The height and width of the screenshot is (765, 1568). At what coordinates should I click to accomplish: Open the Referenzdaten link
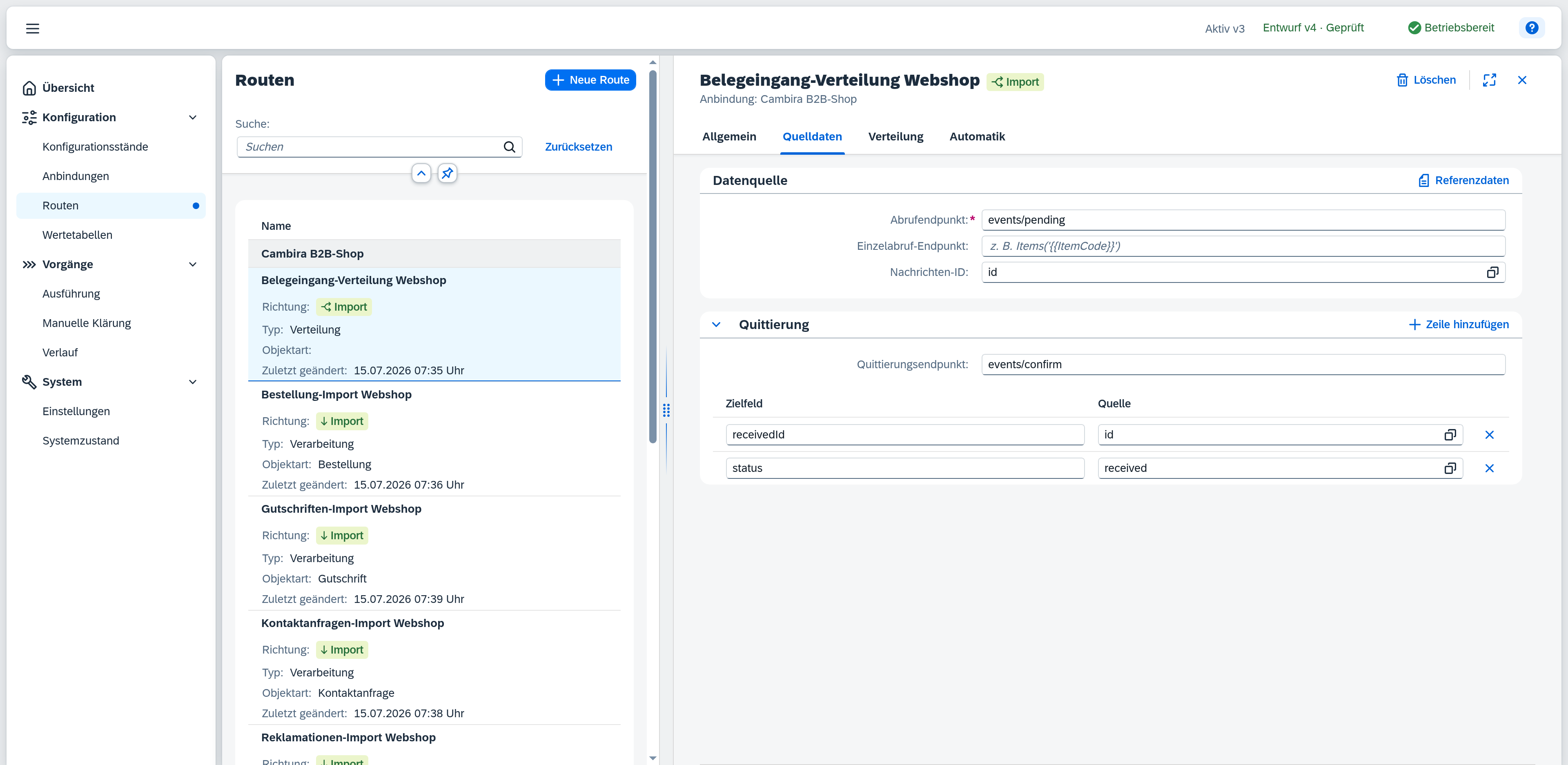(x=1463, y=181)
